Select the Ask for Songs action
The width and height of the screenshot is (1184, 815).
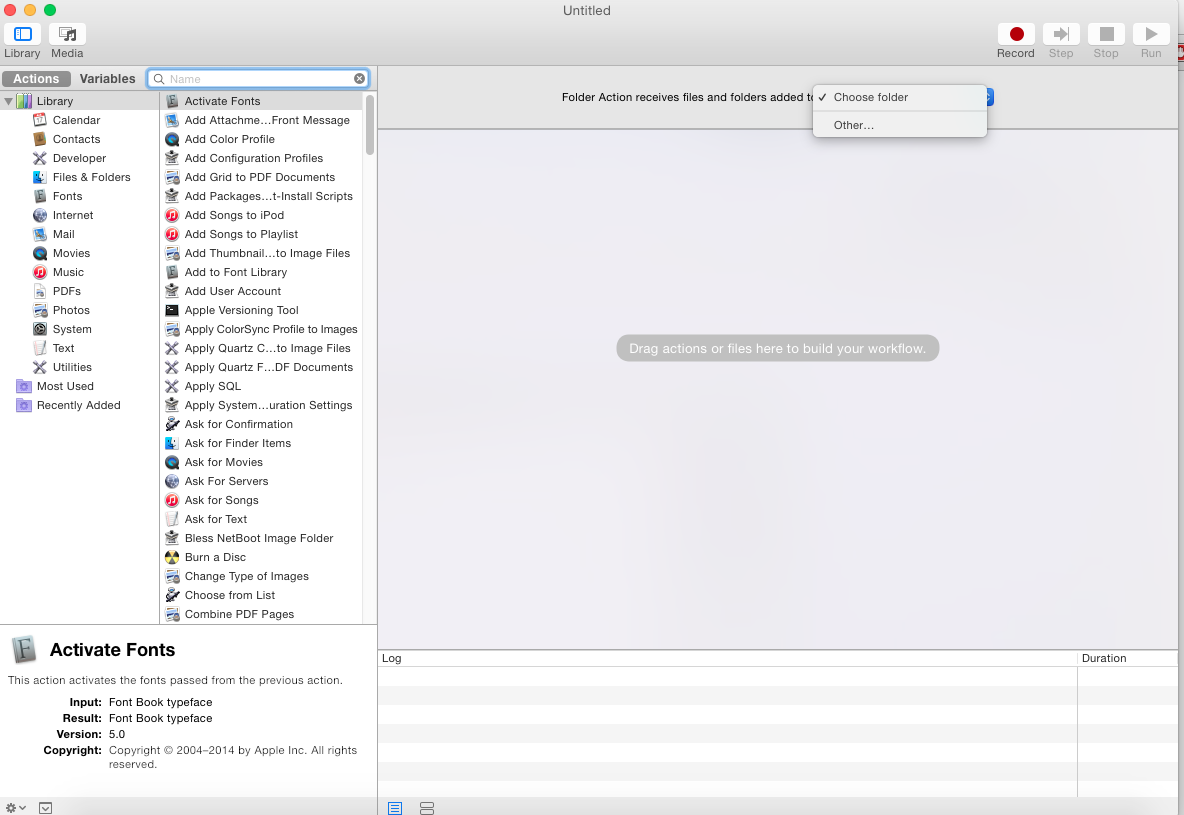261,500
